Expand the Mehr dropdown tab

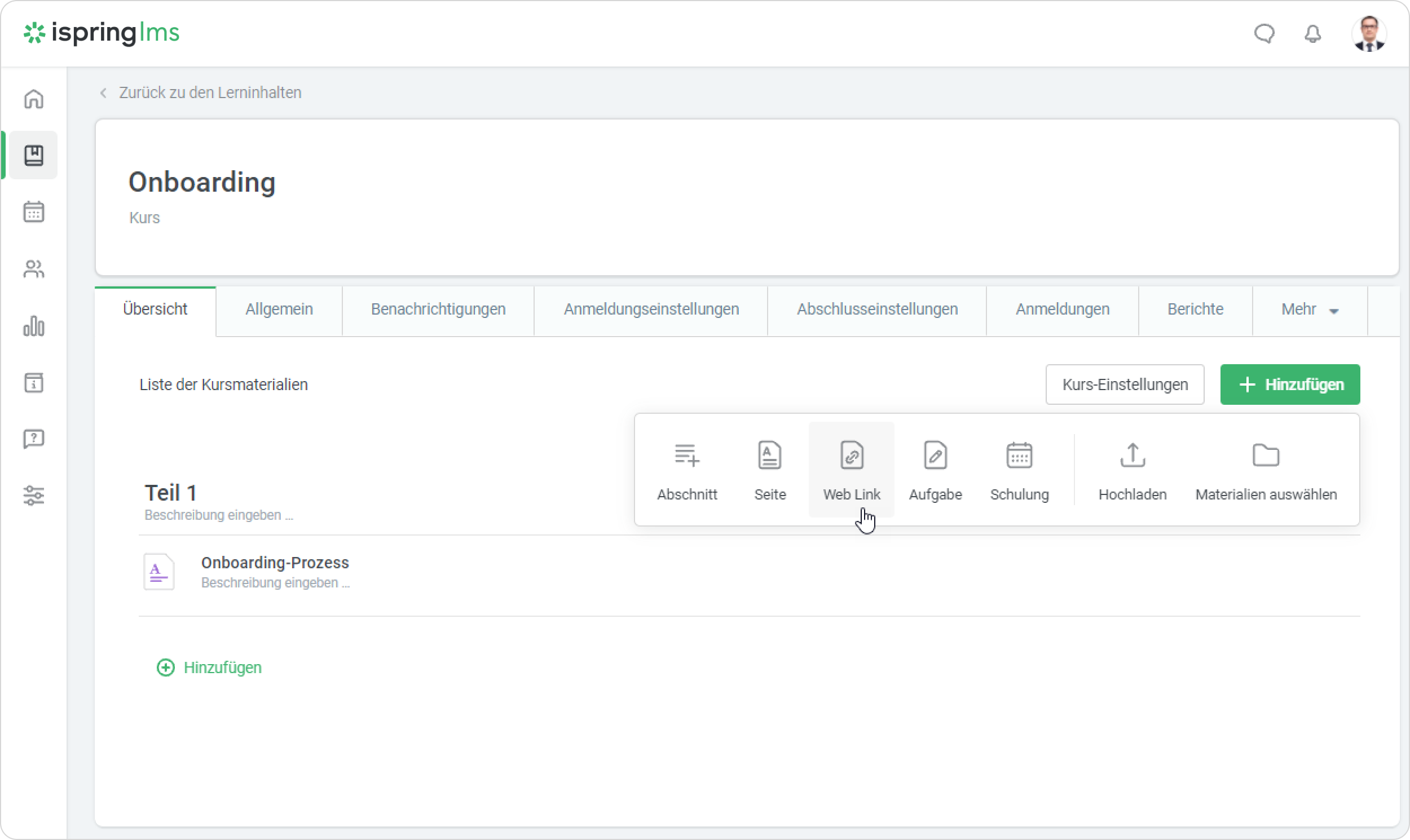tap(1309, 310)
